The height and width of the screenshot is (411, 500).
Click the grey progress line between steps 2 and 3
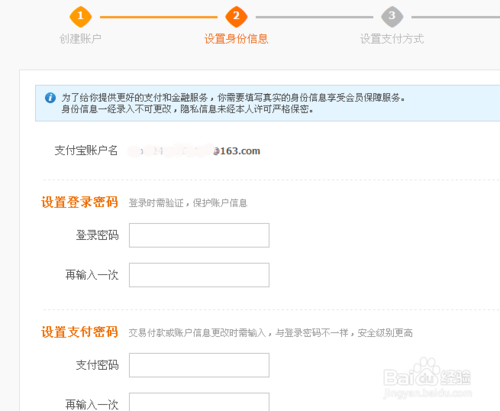pyautogui.click(x=314, y=17)
